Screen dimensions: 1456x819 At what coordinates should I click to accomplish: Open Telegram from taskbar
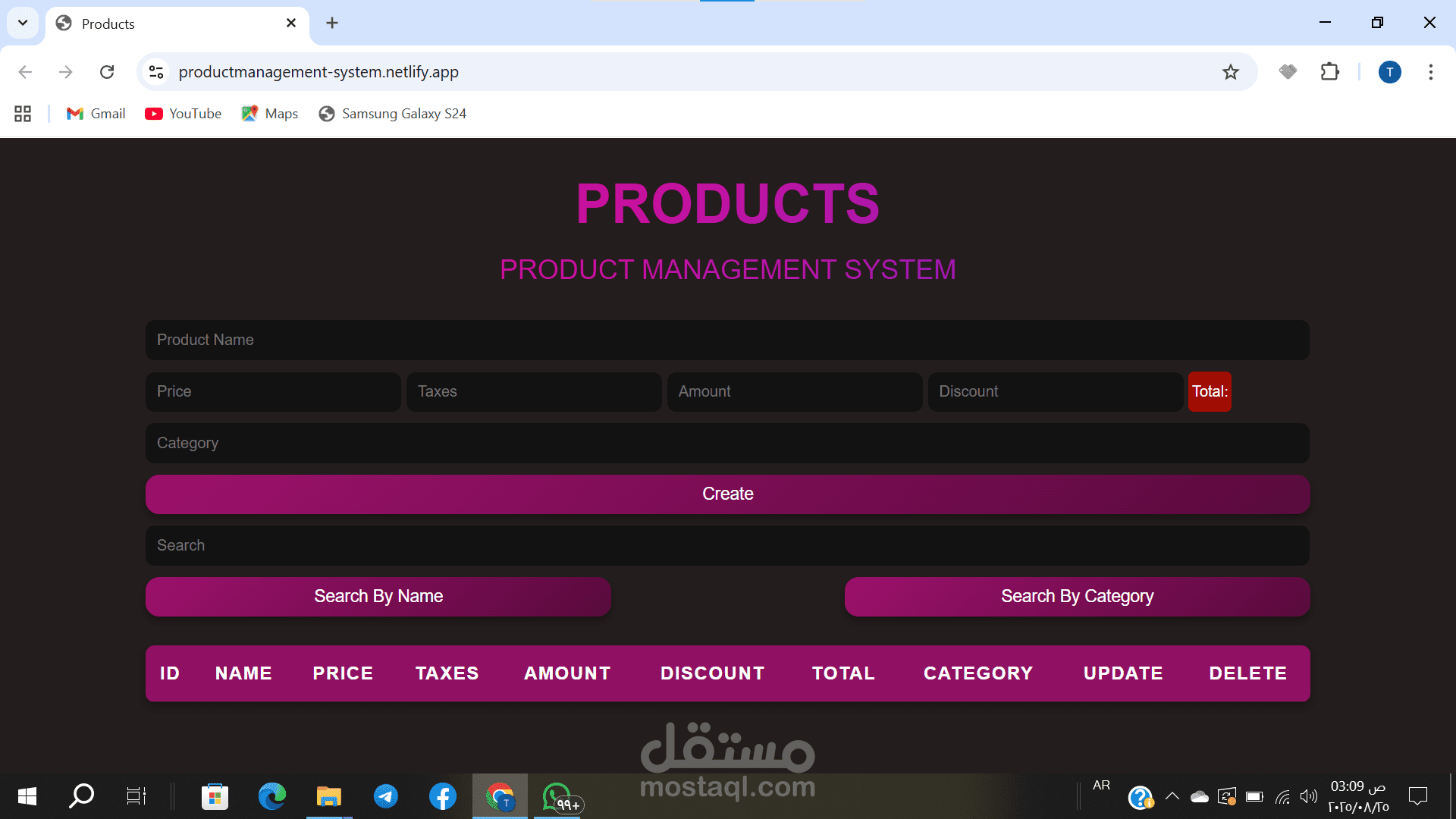pos(385,796)
